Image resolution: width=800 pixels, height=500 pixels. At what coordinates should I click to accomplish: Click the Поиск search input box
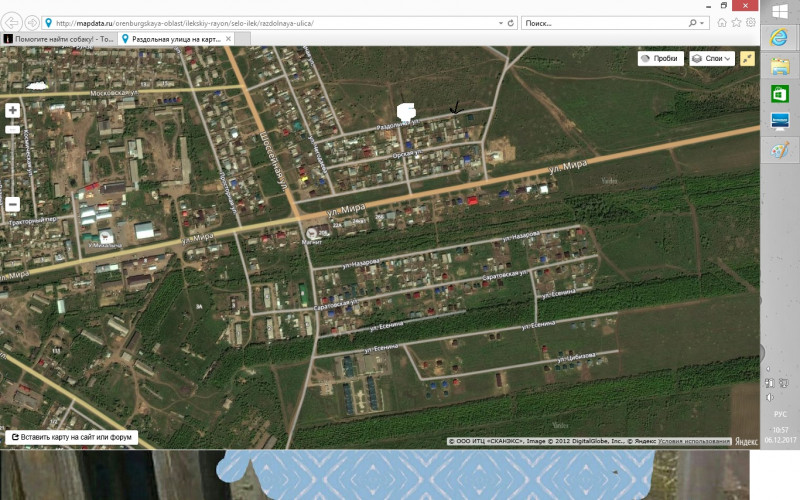(x=600, y=22)
